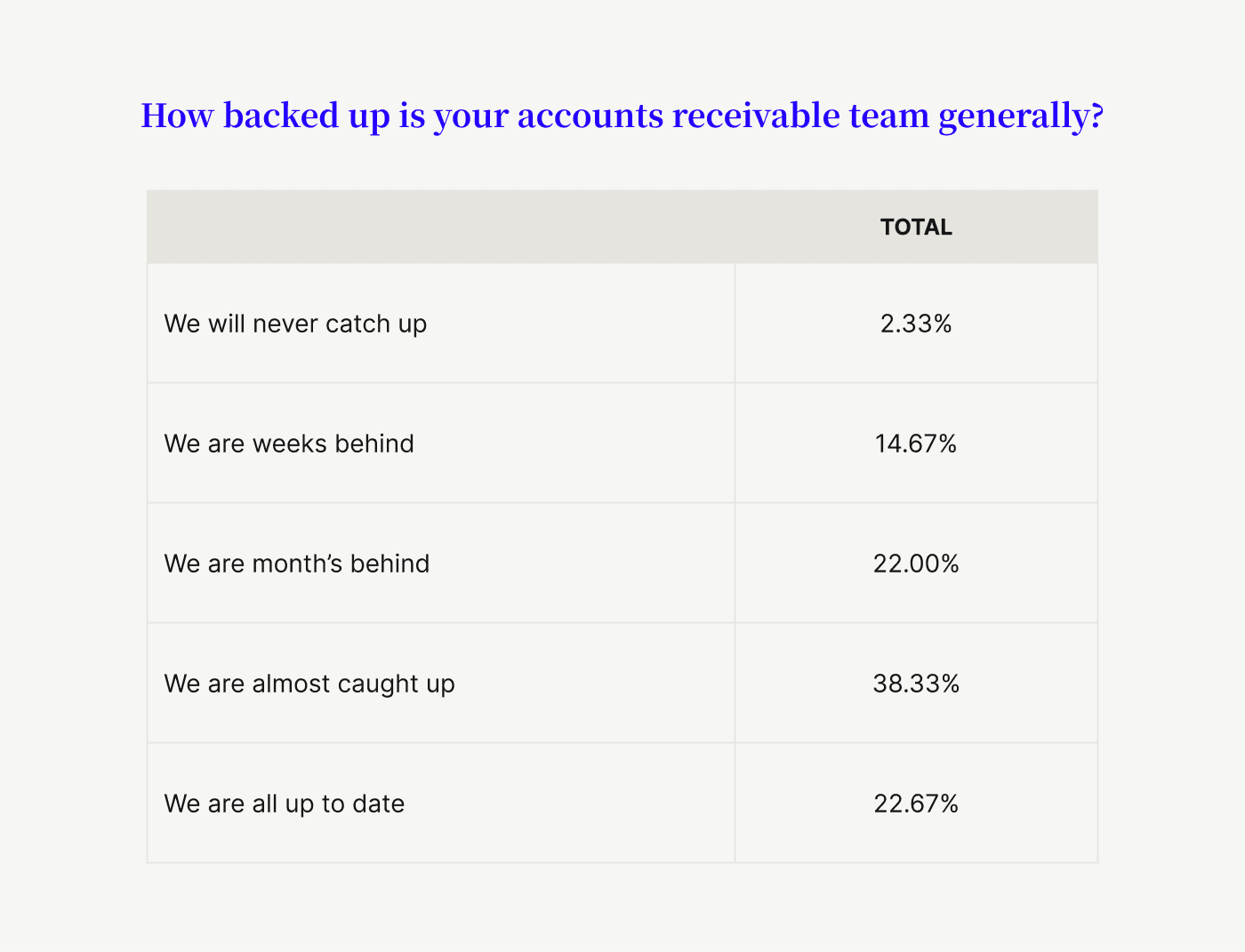Click the 22.00% value
This screenshot has width=1245, height=952.
coord(916,564)
